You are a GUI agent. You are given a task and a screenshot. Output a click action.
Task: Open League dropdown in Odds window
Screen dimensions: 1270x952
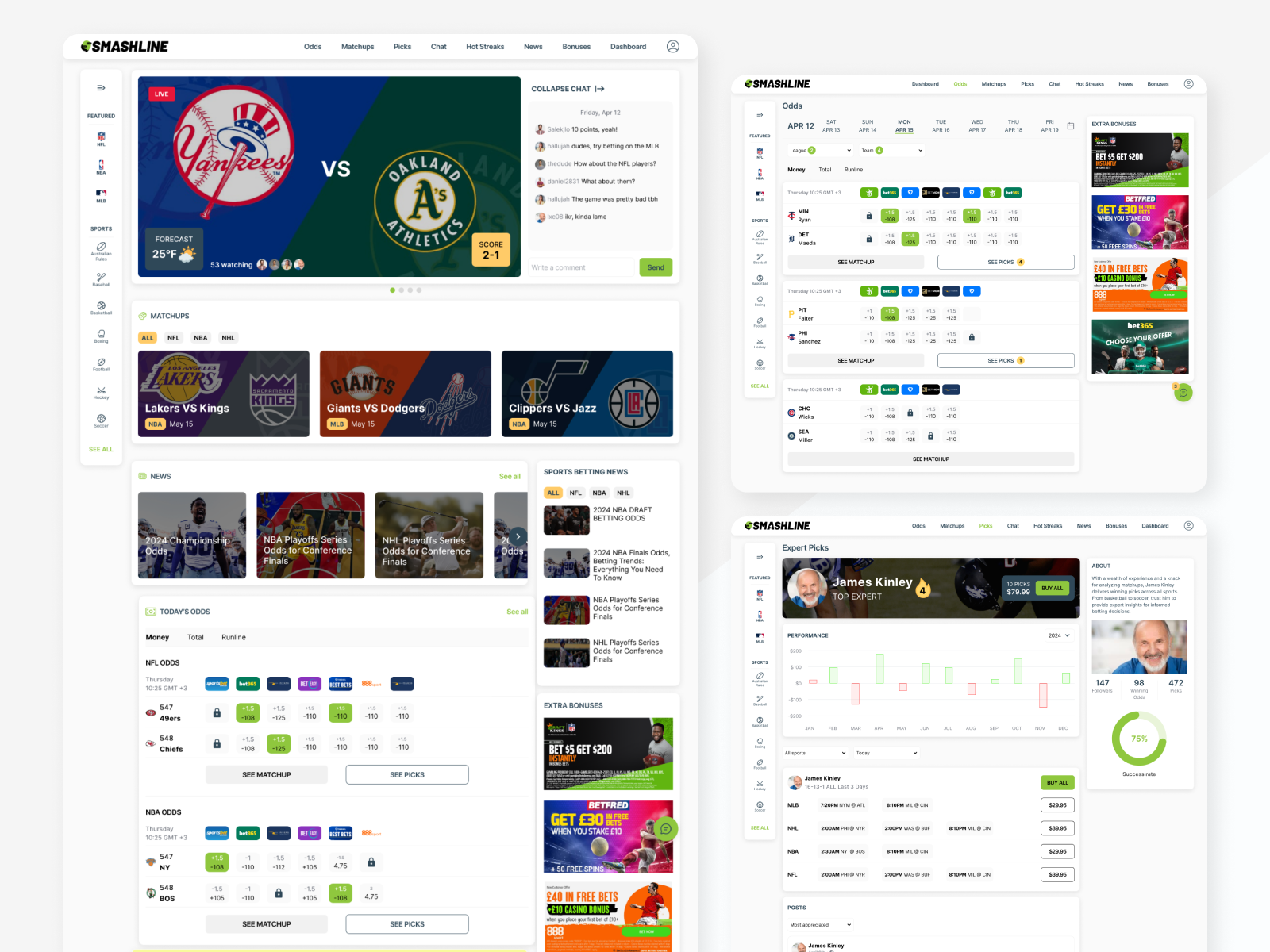click(x=820, y=151)
